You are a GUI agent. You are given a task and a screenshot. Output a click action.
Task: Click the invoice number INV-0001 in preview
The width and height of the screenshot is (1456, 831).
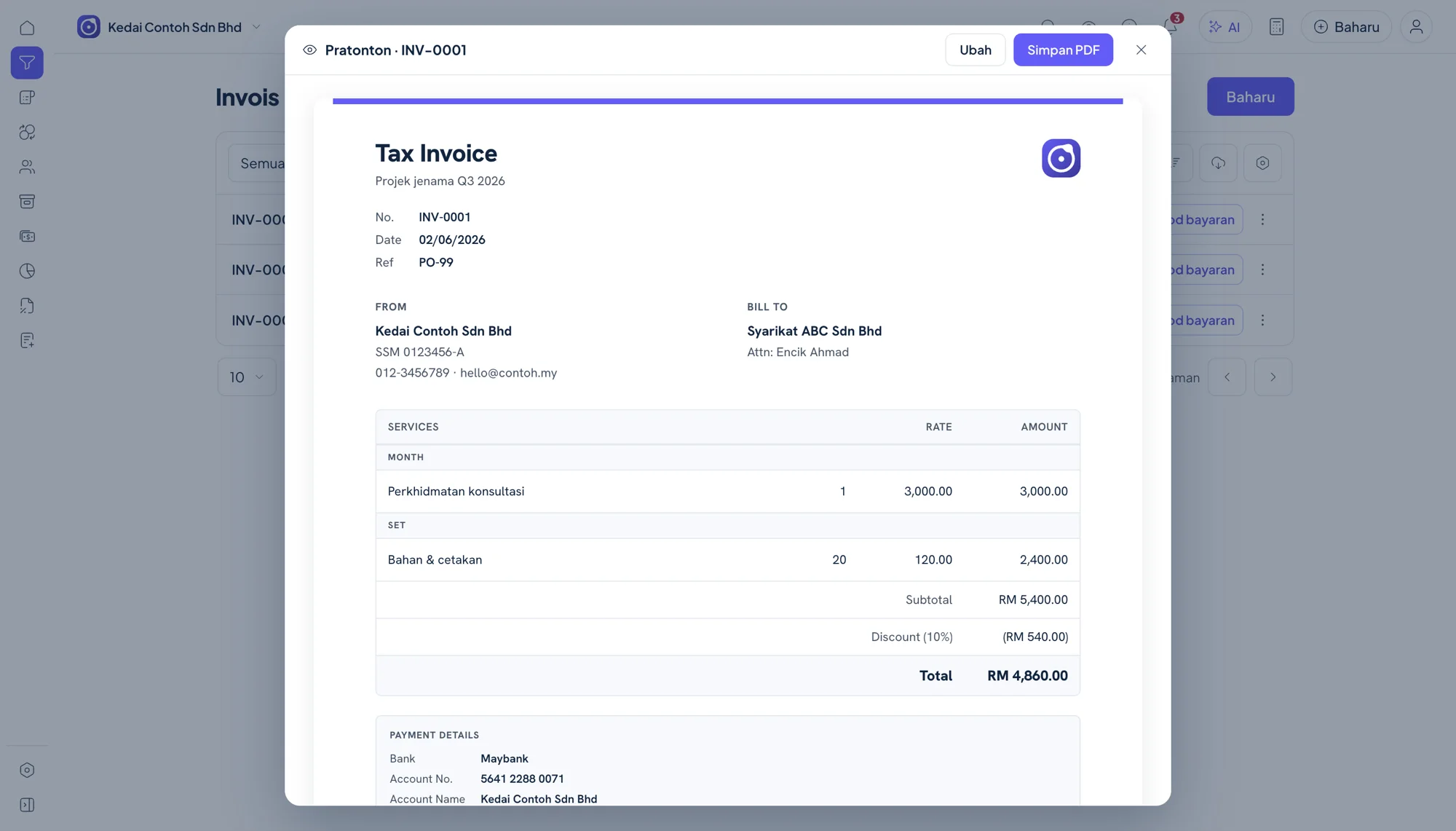click(x=444, y=217)
